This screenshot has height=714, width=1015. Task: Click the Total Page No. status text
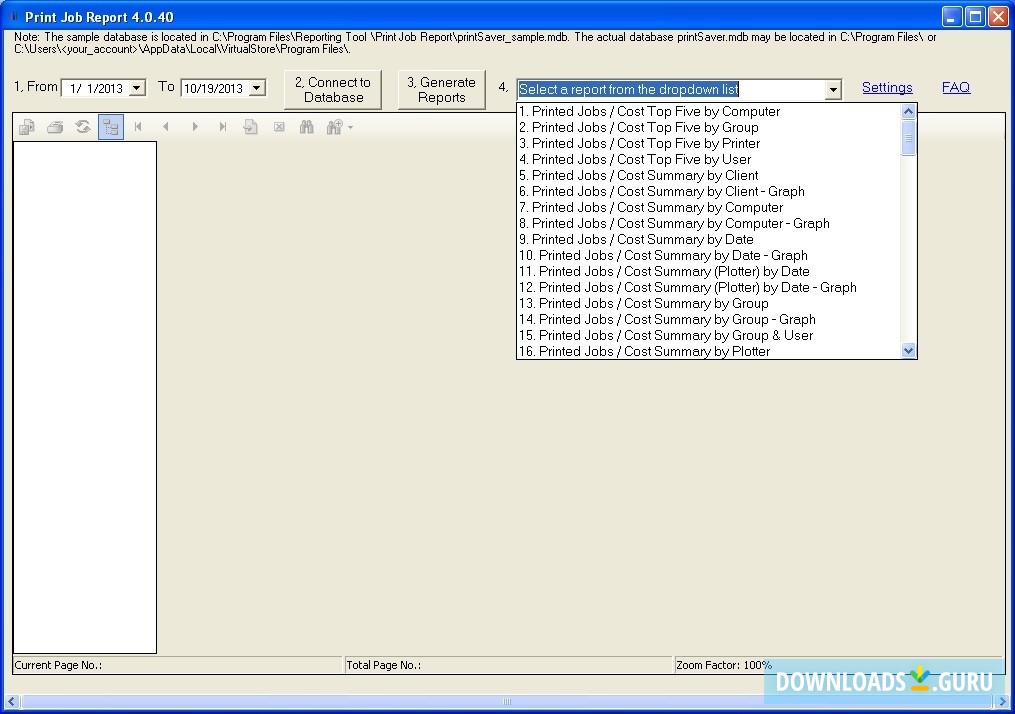click(383, 665)
